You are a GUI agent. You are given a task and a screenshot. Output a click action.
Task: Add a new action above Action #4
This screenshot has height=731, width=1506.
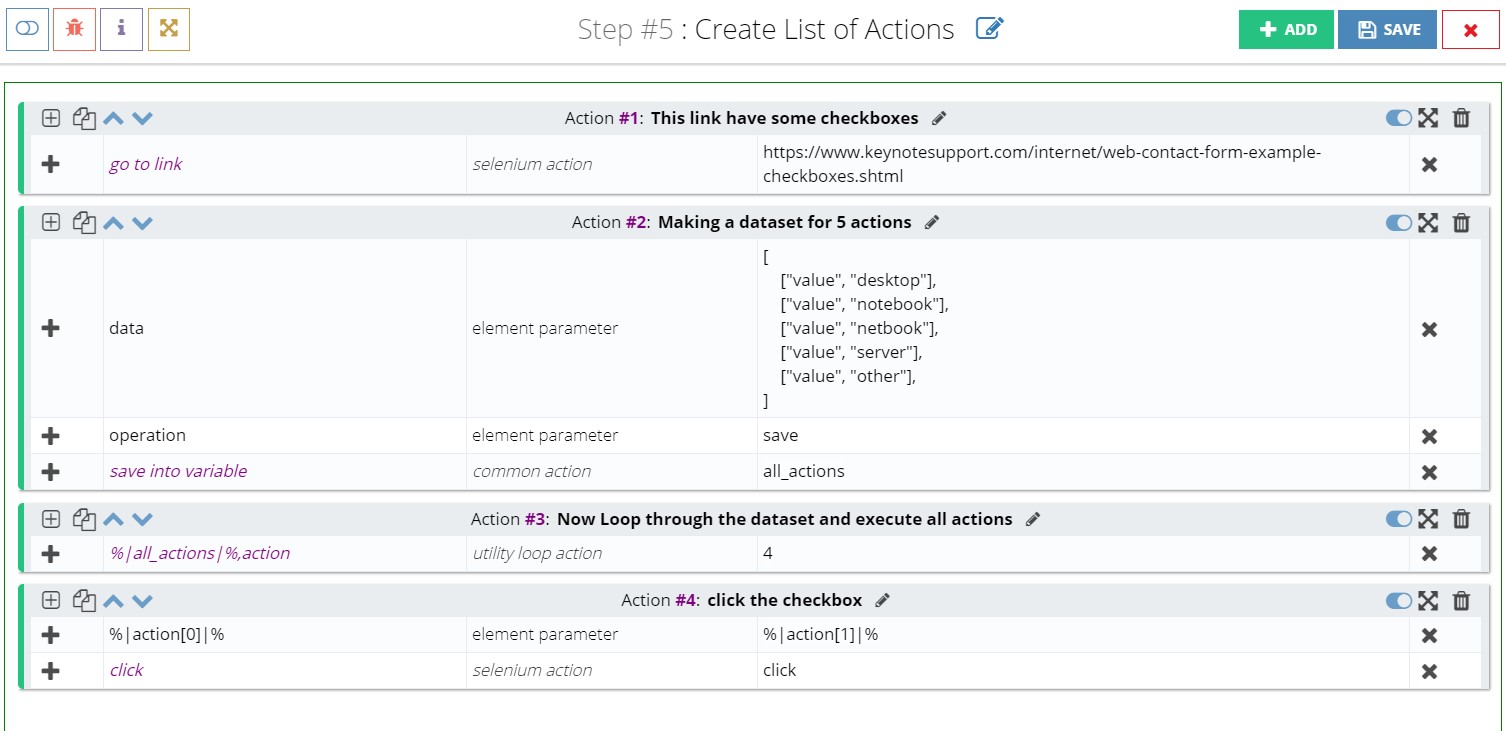[51, 600]
